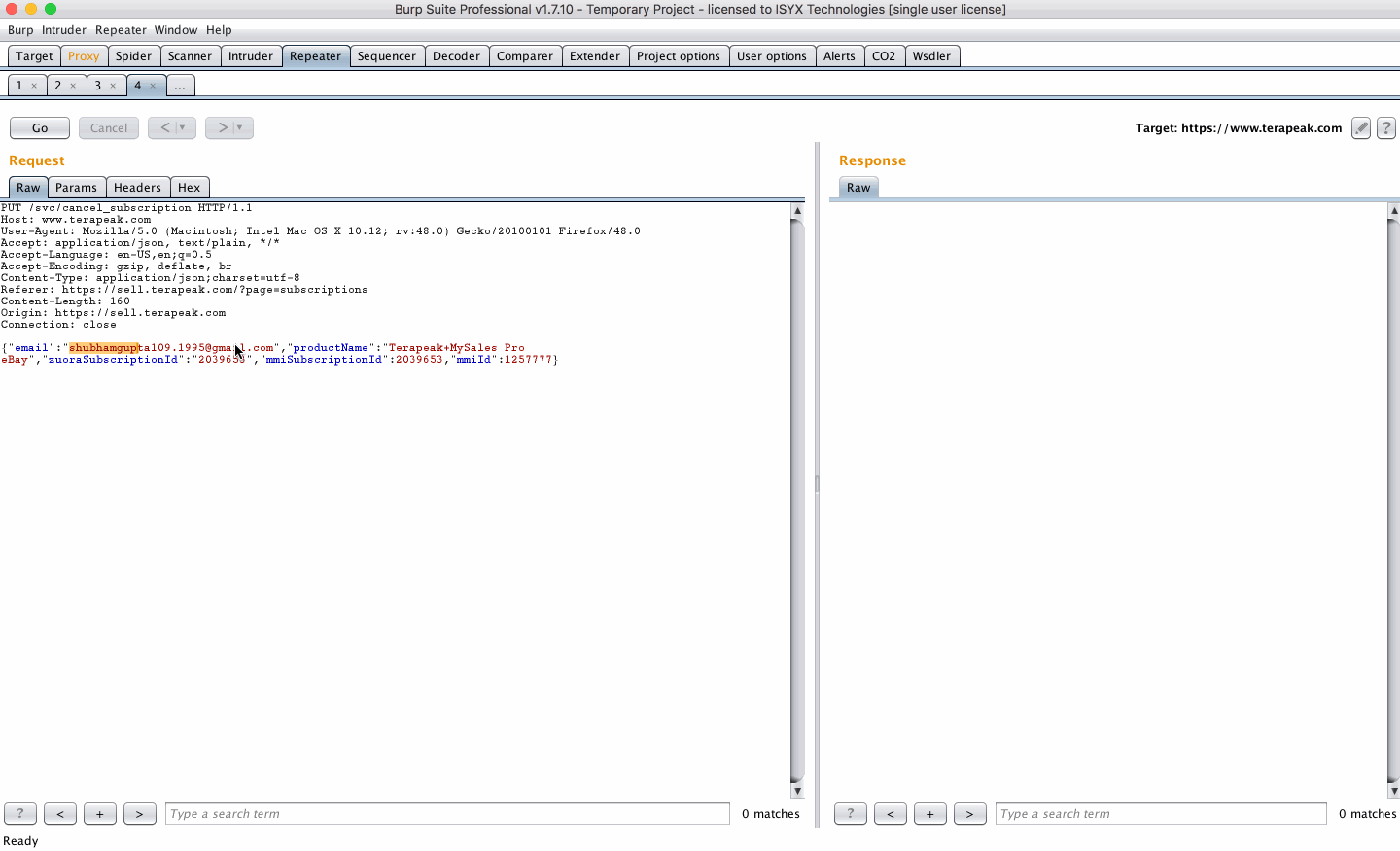The width and height of the screenshot is (1400, 851).
Task: Switch to the Proxy tab
Action: (x=84, y=56)
